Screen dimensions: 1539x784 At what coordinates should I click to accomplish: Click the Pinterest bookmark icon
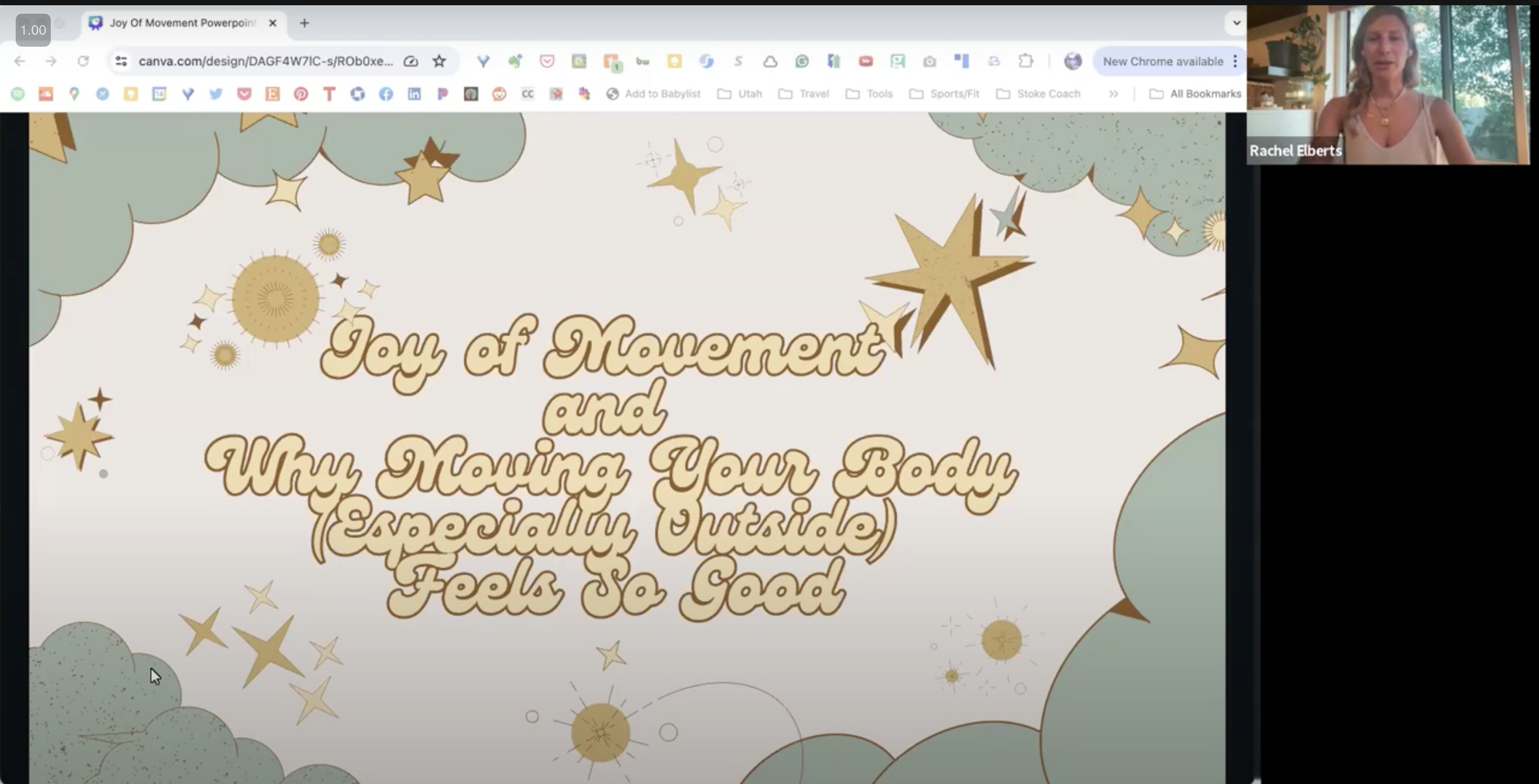pyautogui.click(x=300, y=94)
